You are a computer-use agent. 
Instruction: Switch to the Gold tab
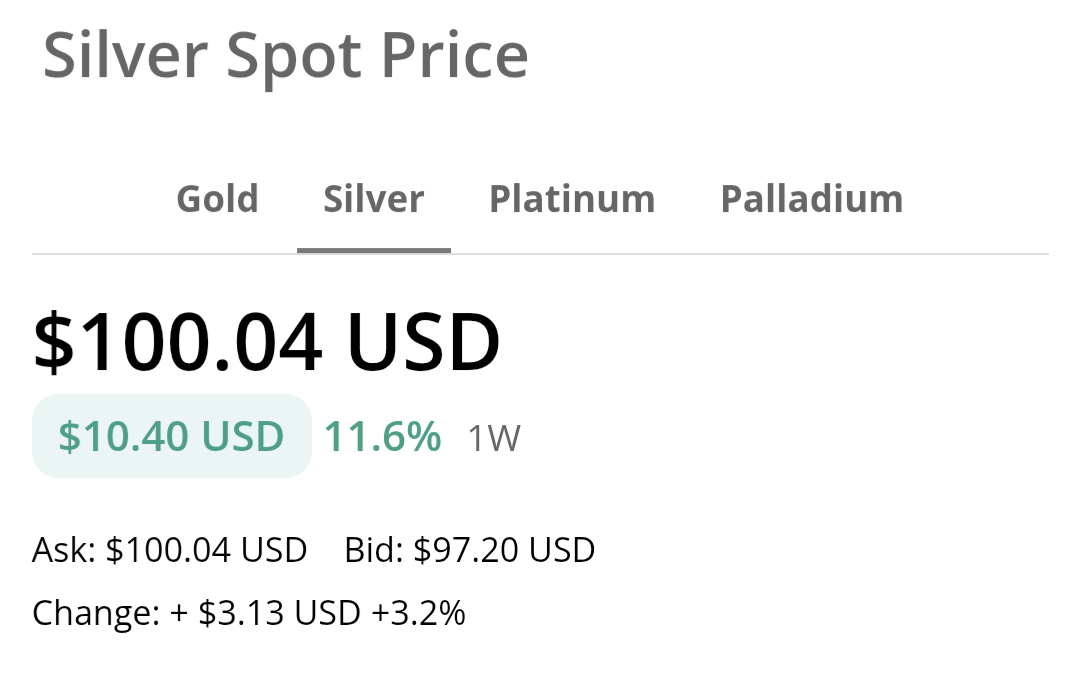click(x=217, y=199)
